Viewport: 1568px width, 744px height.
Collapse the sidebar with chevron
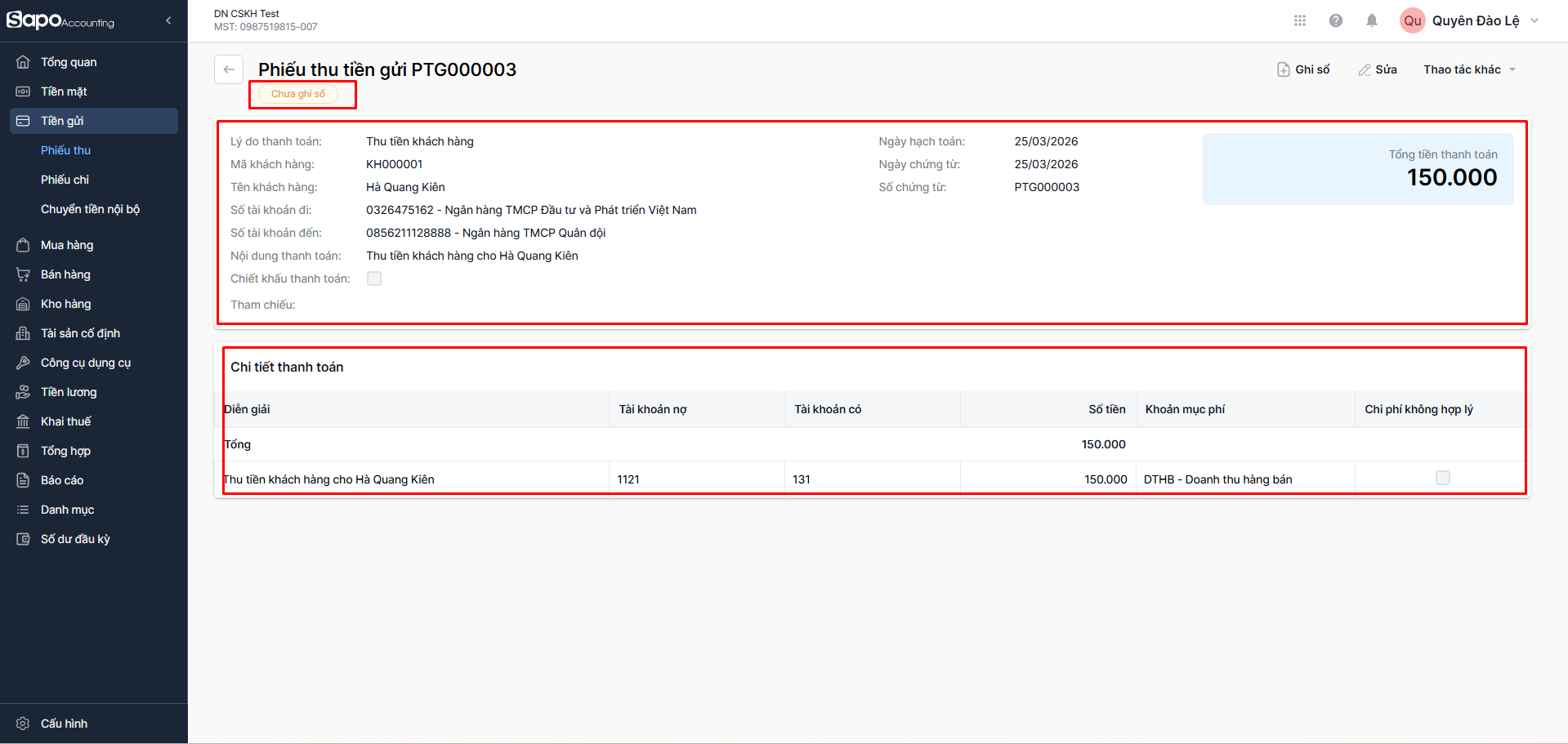pos(168,20)
